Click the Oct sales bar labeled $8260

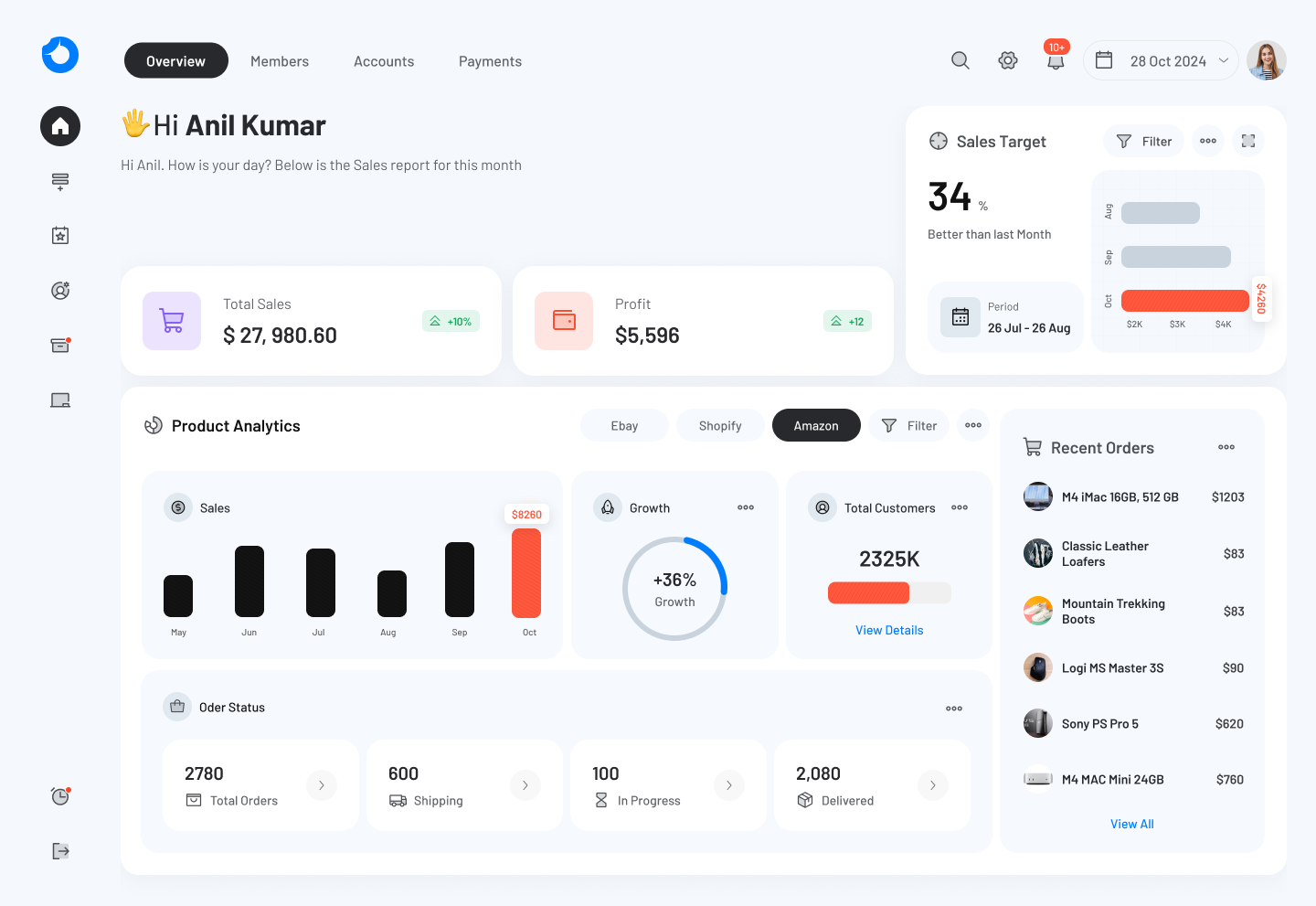click(526, 573)
